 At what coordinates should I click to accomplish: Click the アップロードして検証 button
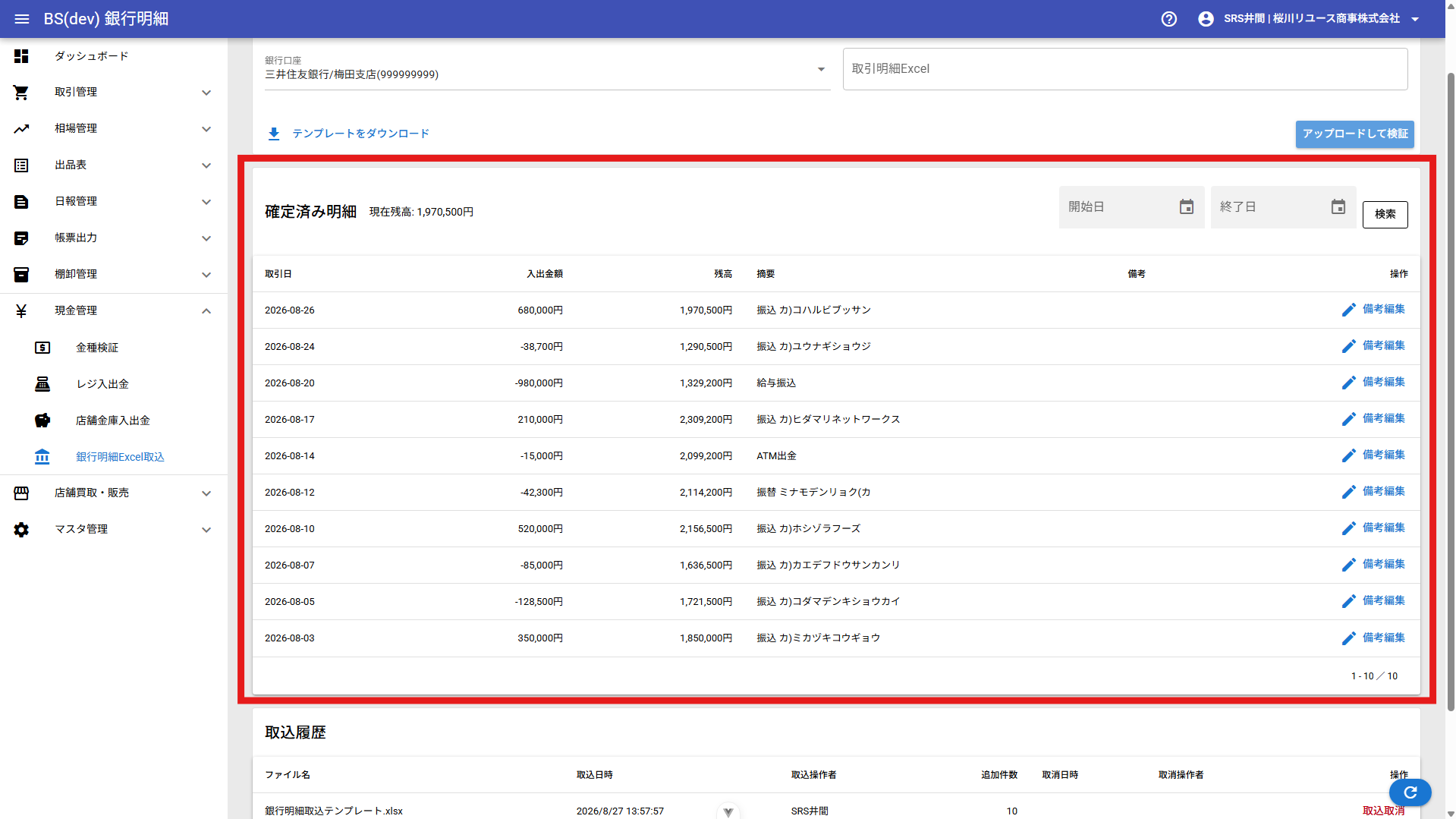pyautogui.click(x=1354, y=134)
